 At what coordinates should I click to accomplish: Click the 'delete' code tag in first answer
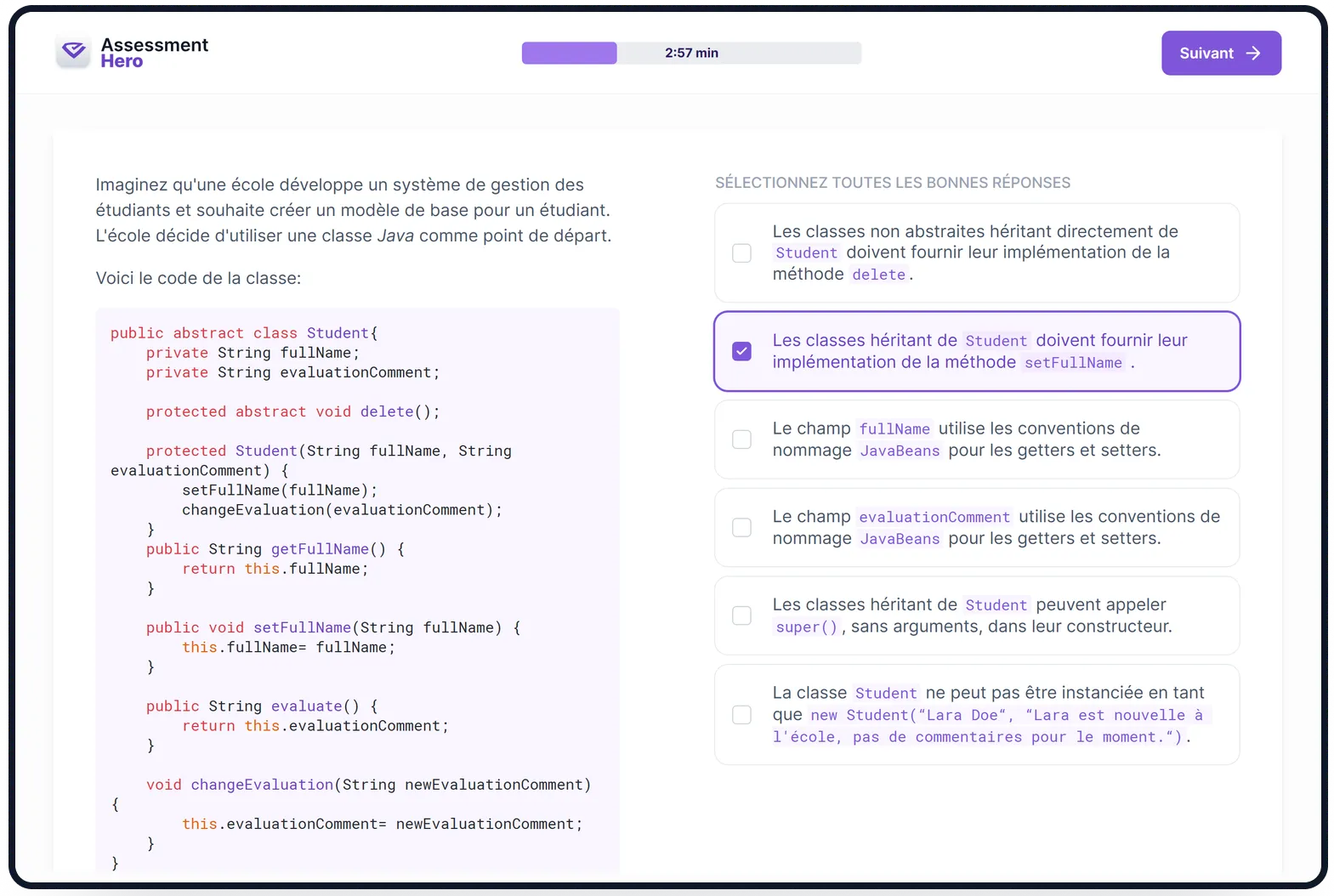(878, 275)
